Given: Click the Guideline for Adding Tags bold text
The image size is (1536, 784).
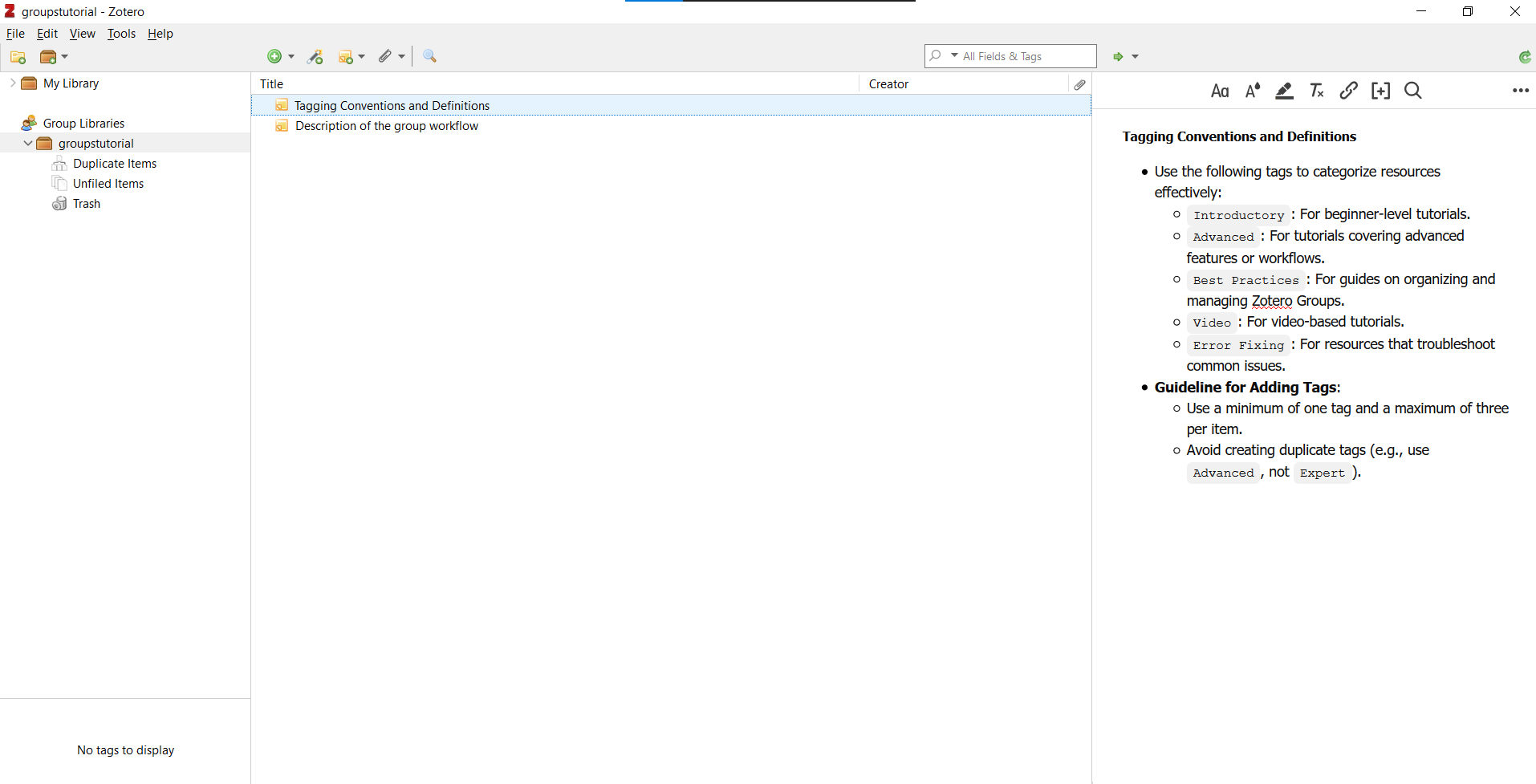Looking at the screenshot, I should click(1245, 388).
